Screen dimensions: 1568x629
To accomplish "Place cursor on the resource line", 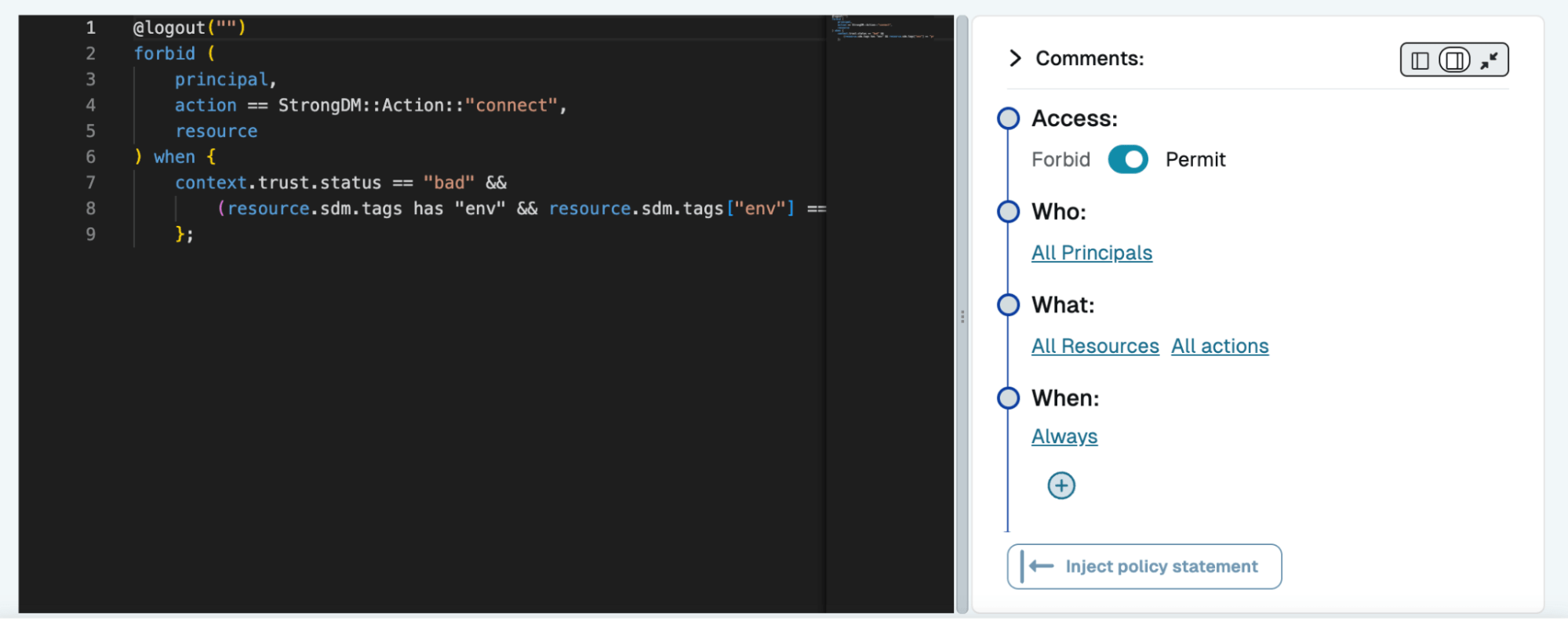I will 216,131.
